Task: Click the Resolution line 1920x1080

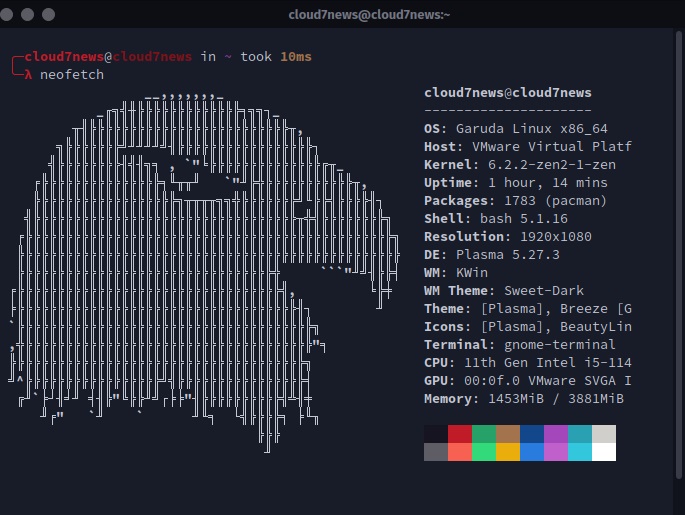Action: coord(508,236)
